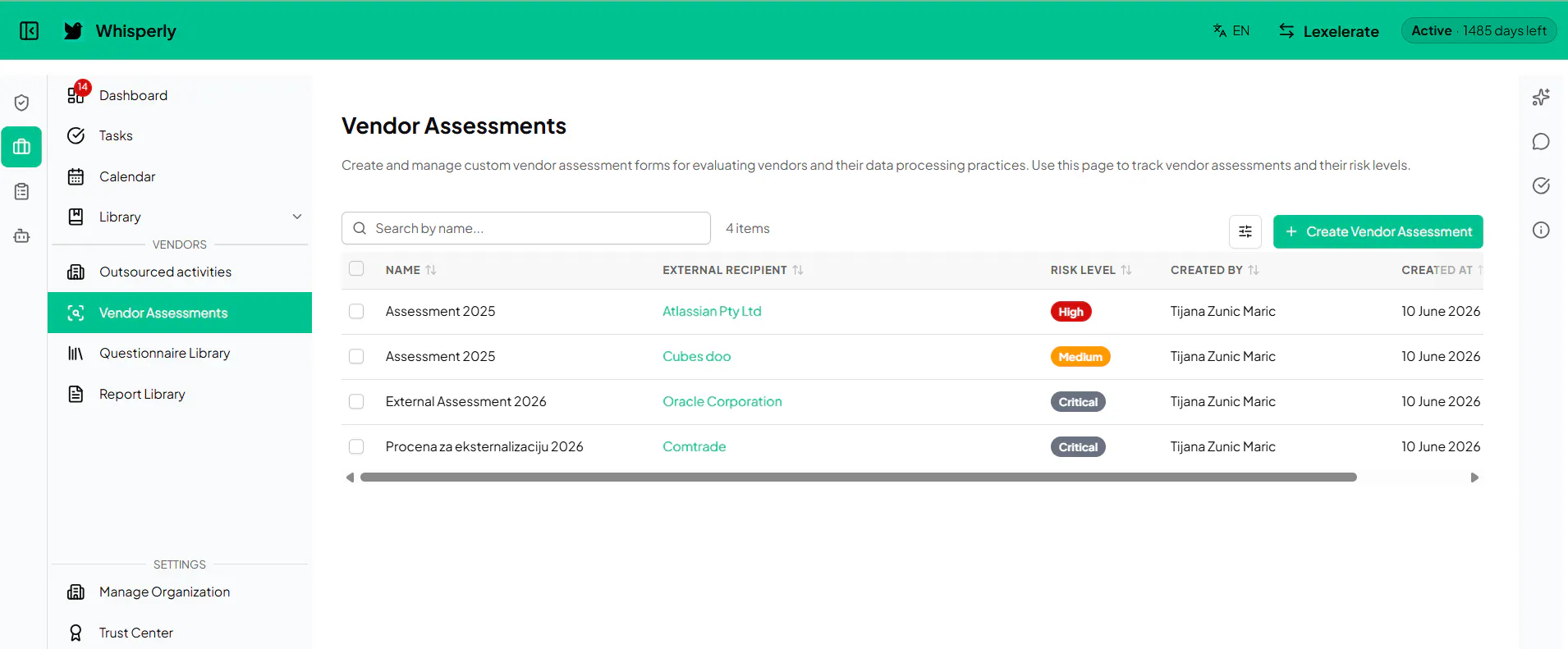Open table filter settings icon
The height and width of the screenshot is (649, 1568).
(x=1245, y=231)
